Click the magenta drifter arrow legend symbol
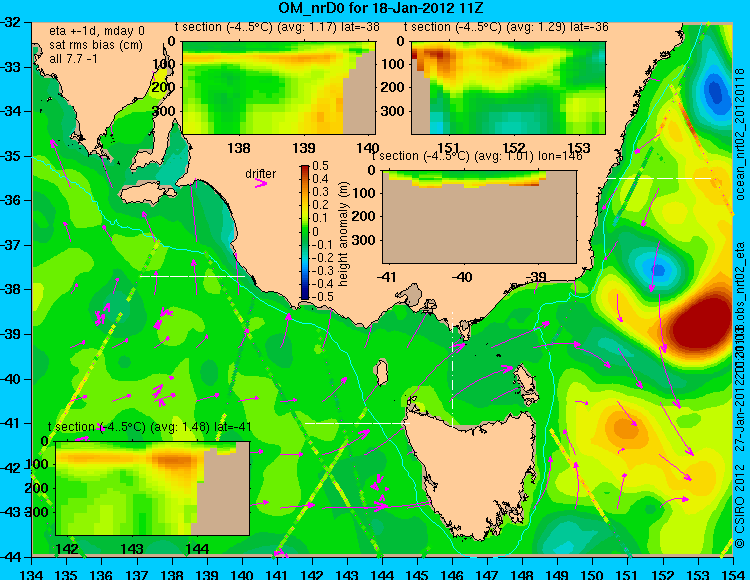This screenshot has height=580, width=750. click(x=261, y=183)
